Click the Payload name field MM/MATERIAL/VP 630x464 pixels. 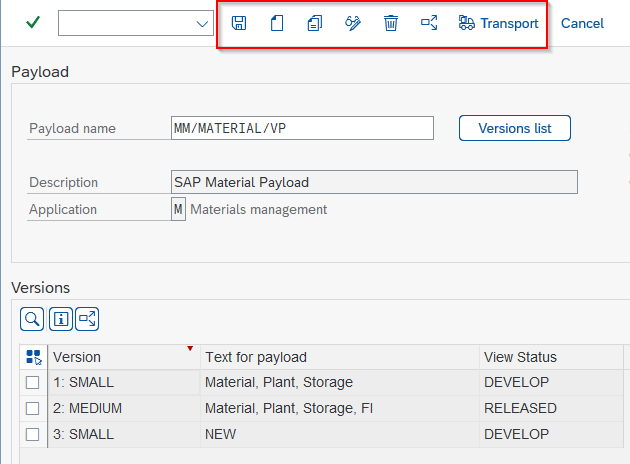(x=302, y=128)
